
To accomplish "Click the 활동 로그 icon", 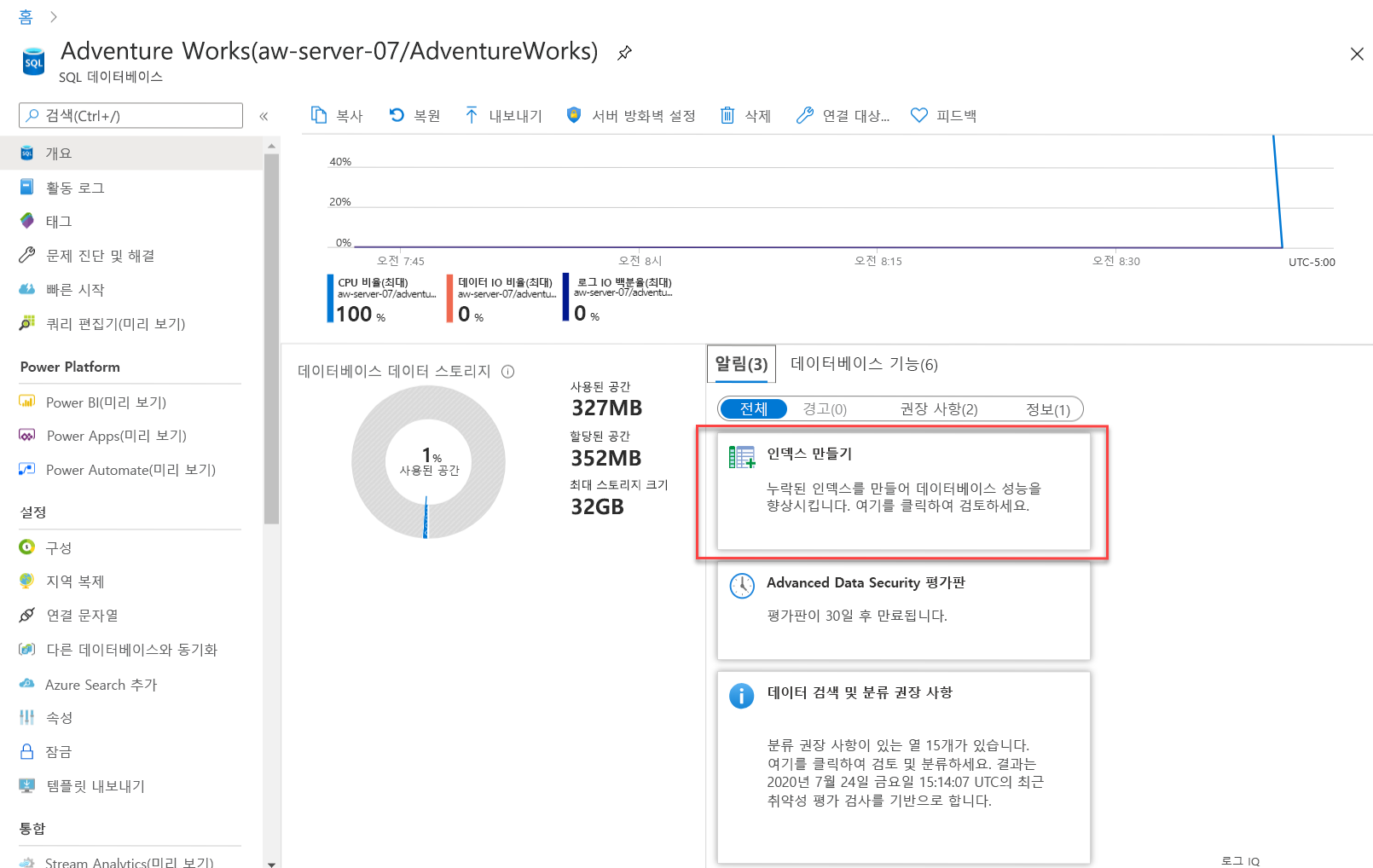I will click(x=27, y=187).
